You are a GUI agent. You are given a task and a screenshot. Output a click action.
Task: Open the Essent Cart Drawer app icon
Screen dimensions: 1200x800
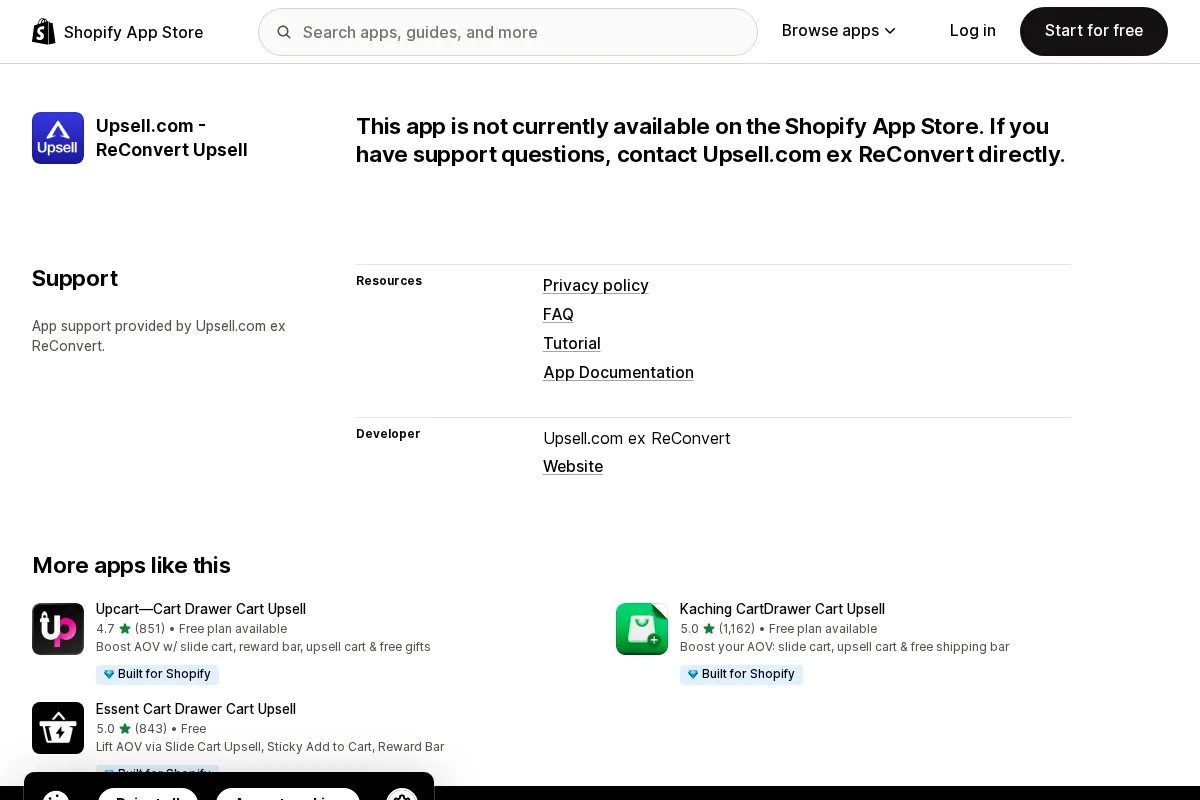(x=58, y=728)
